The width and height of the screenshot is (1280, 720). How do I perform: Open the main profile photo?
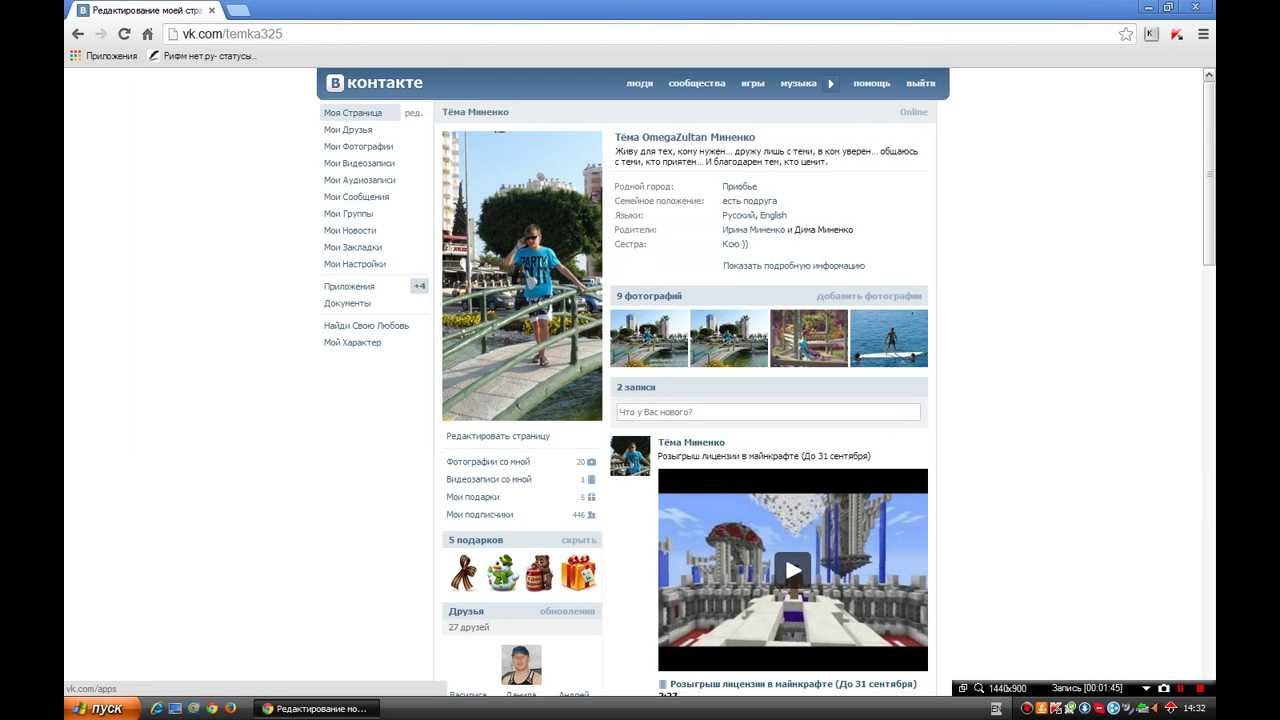(522, 276)
